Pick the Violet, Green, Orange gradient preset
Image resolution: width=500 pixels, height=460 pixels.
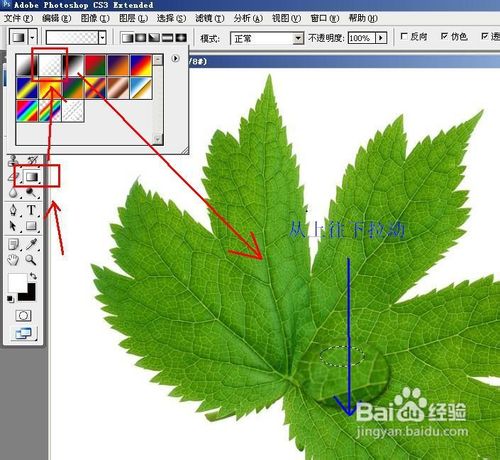point(73,88)
